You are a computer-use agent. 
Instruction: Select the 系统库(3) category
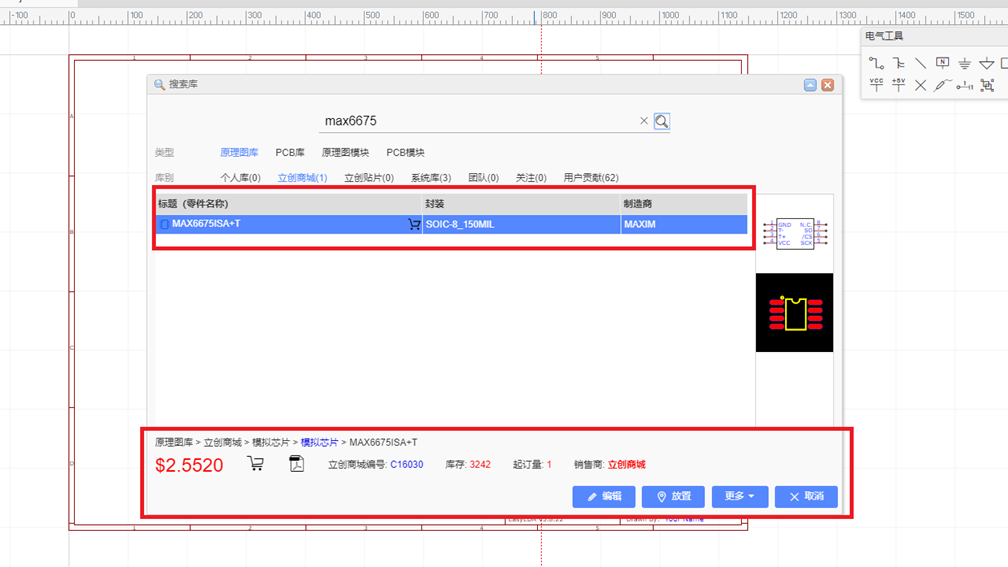pyautogui.click(x=431, y=177)
